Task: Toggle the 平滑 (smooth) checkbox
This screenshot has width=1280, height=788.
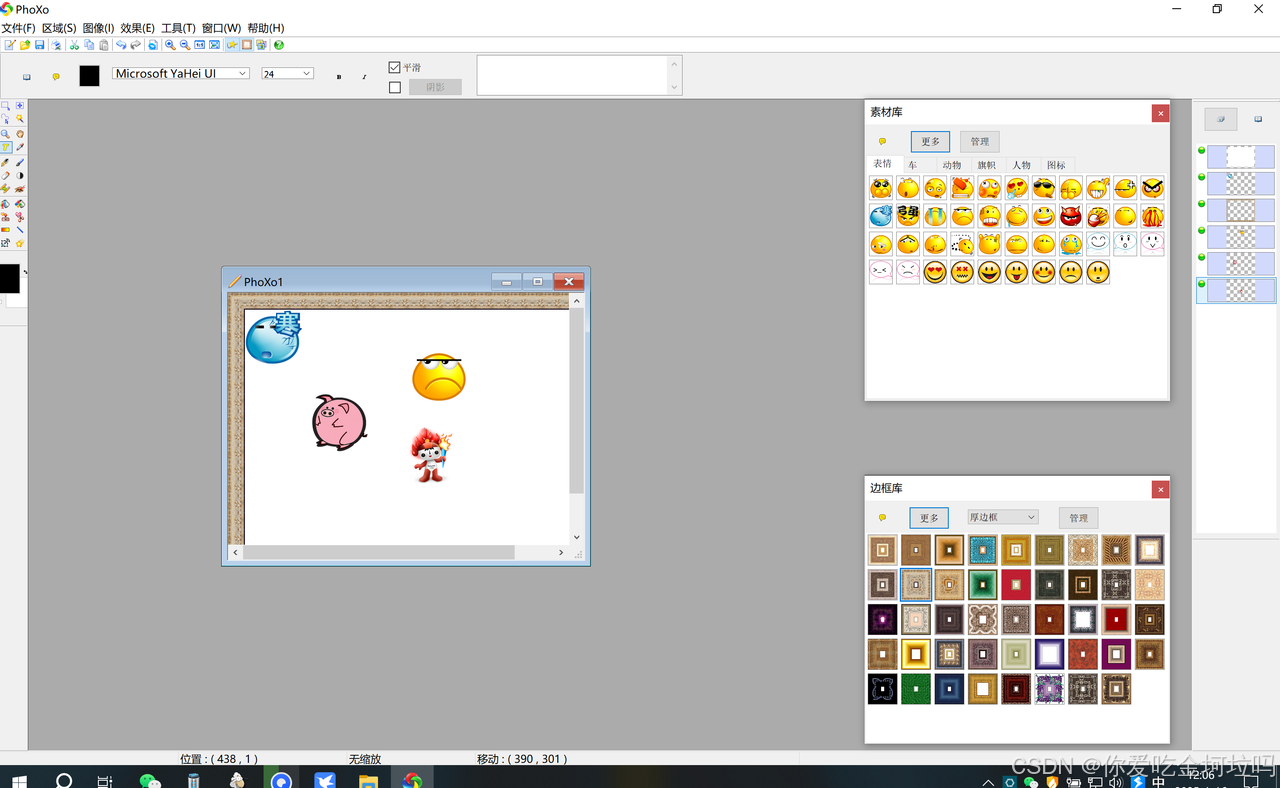Action: [394, 67]
